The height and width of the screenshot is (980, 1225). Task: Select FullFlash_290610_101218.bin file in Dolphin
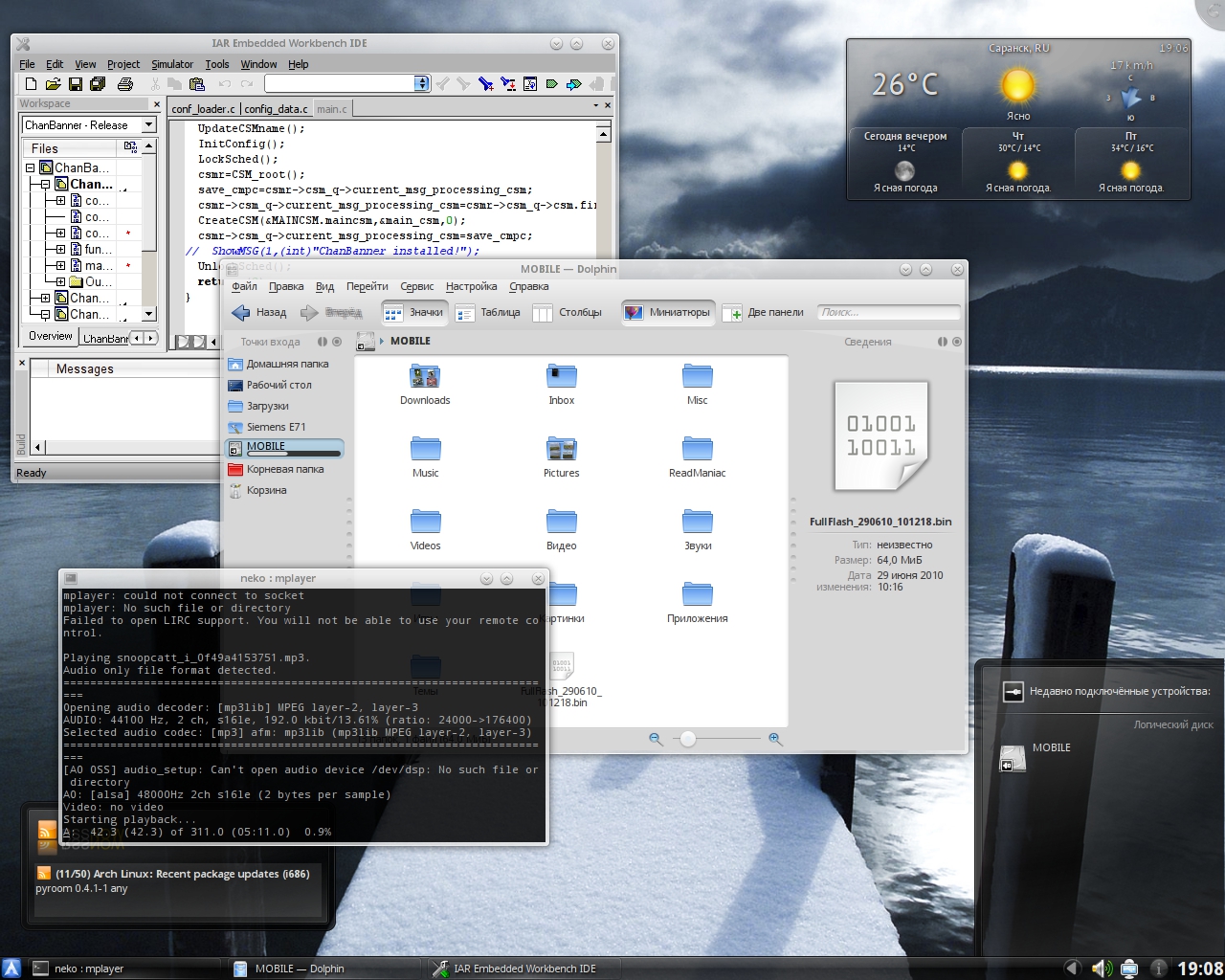(562, 679)
